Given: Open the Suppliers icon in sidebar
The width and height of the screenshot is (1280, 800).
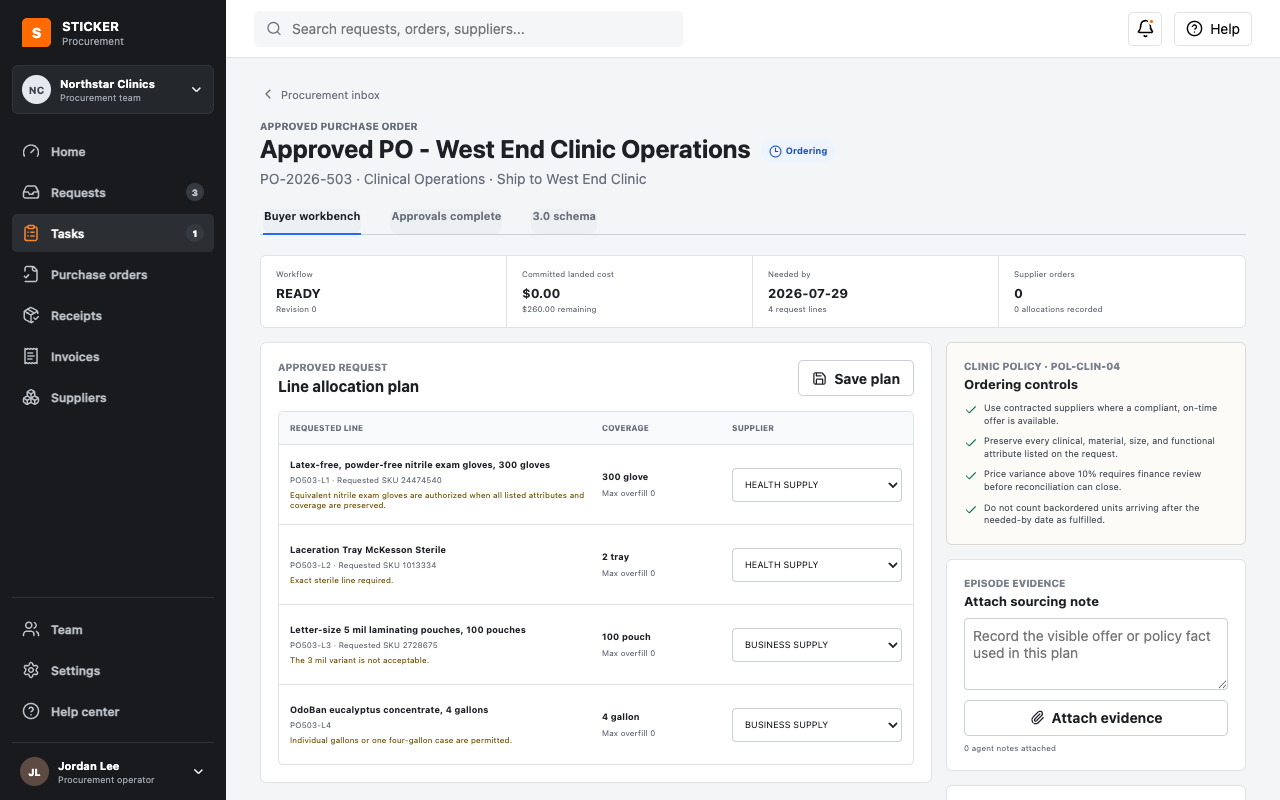Looking at the screenshot, I should (x=31, y=398).
